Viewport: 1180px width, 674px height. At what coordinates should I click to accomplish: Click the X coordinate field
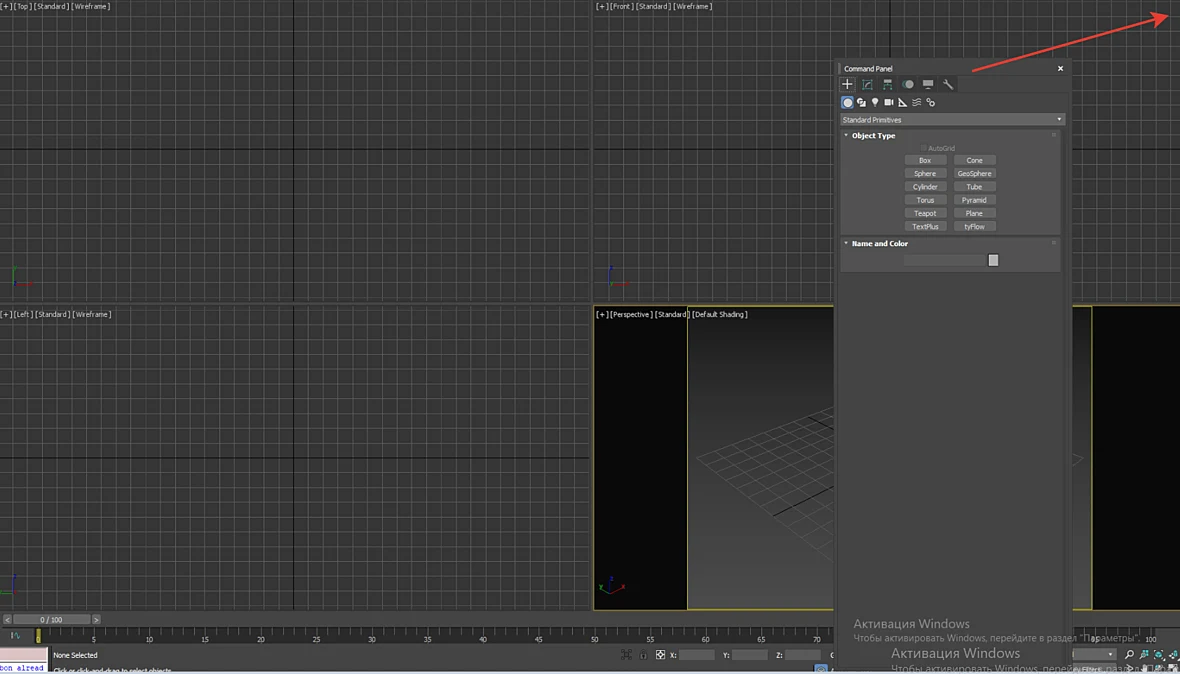pos(697,655)
